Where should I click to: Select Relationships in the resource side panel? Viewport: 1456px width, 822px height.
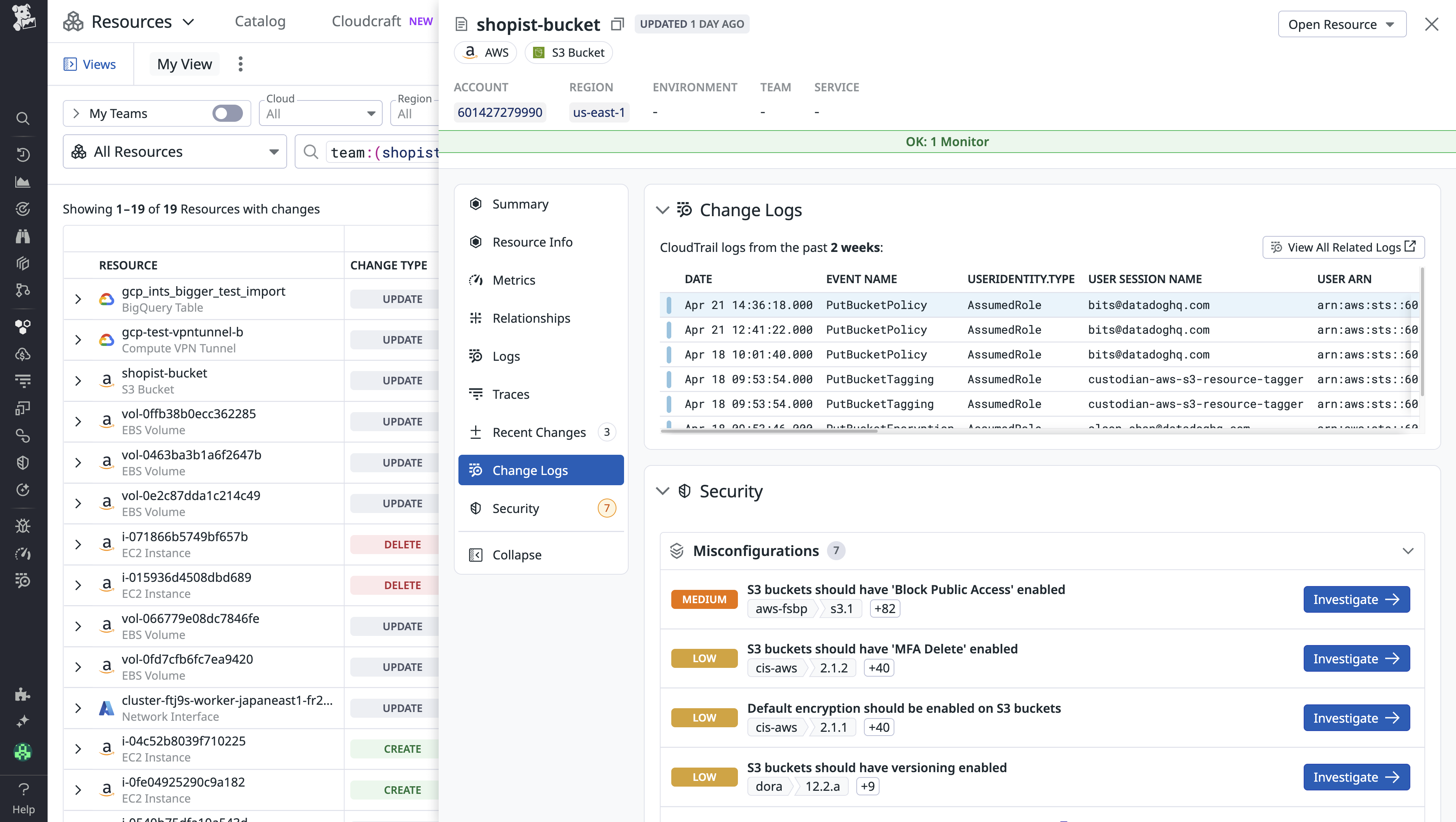click(x=531, y=317)
